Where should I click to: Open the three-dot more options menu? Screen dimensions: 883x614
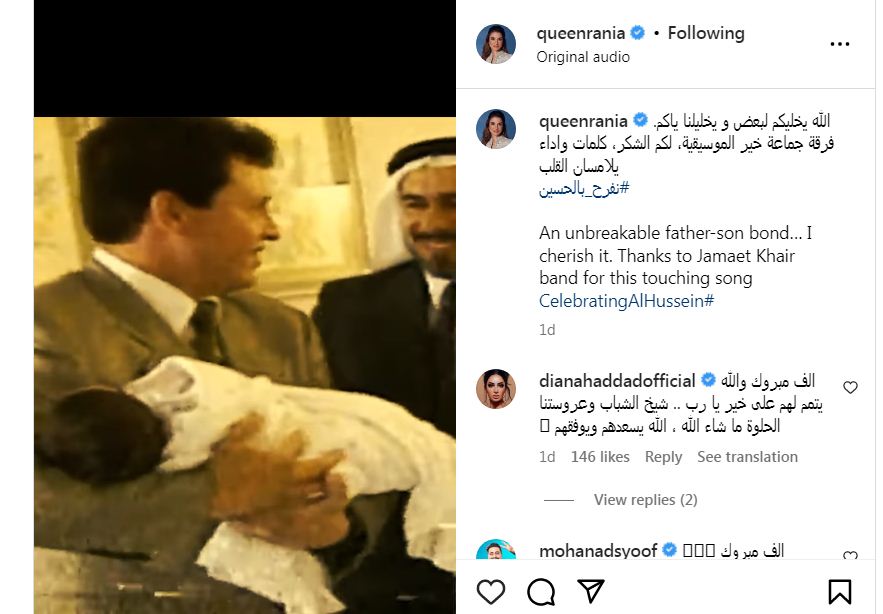pyautogui.click(x=840, y=44)
